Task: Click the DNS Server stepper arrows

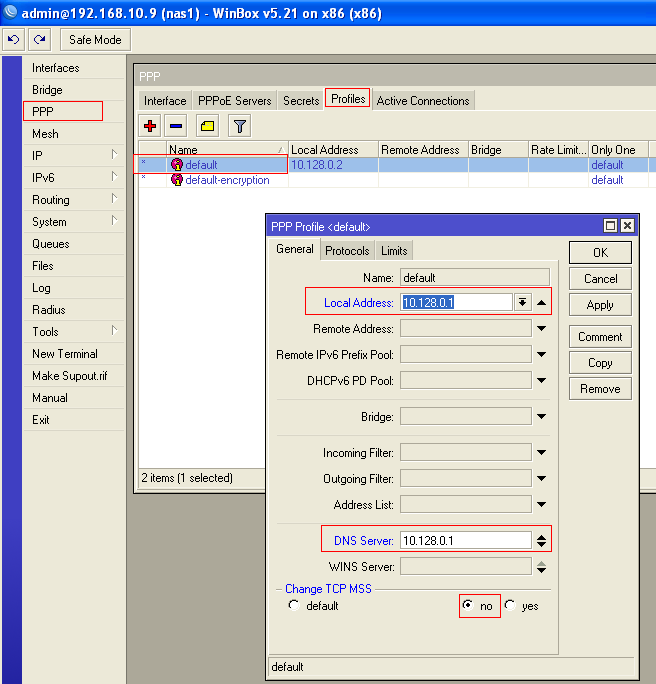Action: pos(541,541)
